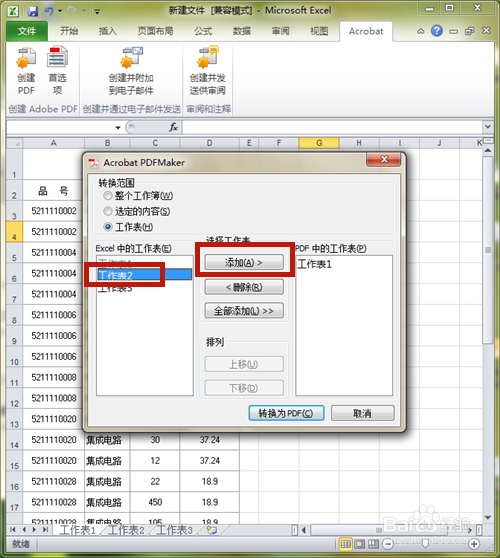
Task: Go to last sheet navigation arrow
Action: click(45, 530)
